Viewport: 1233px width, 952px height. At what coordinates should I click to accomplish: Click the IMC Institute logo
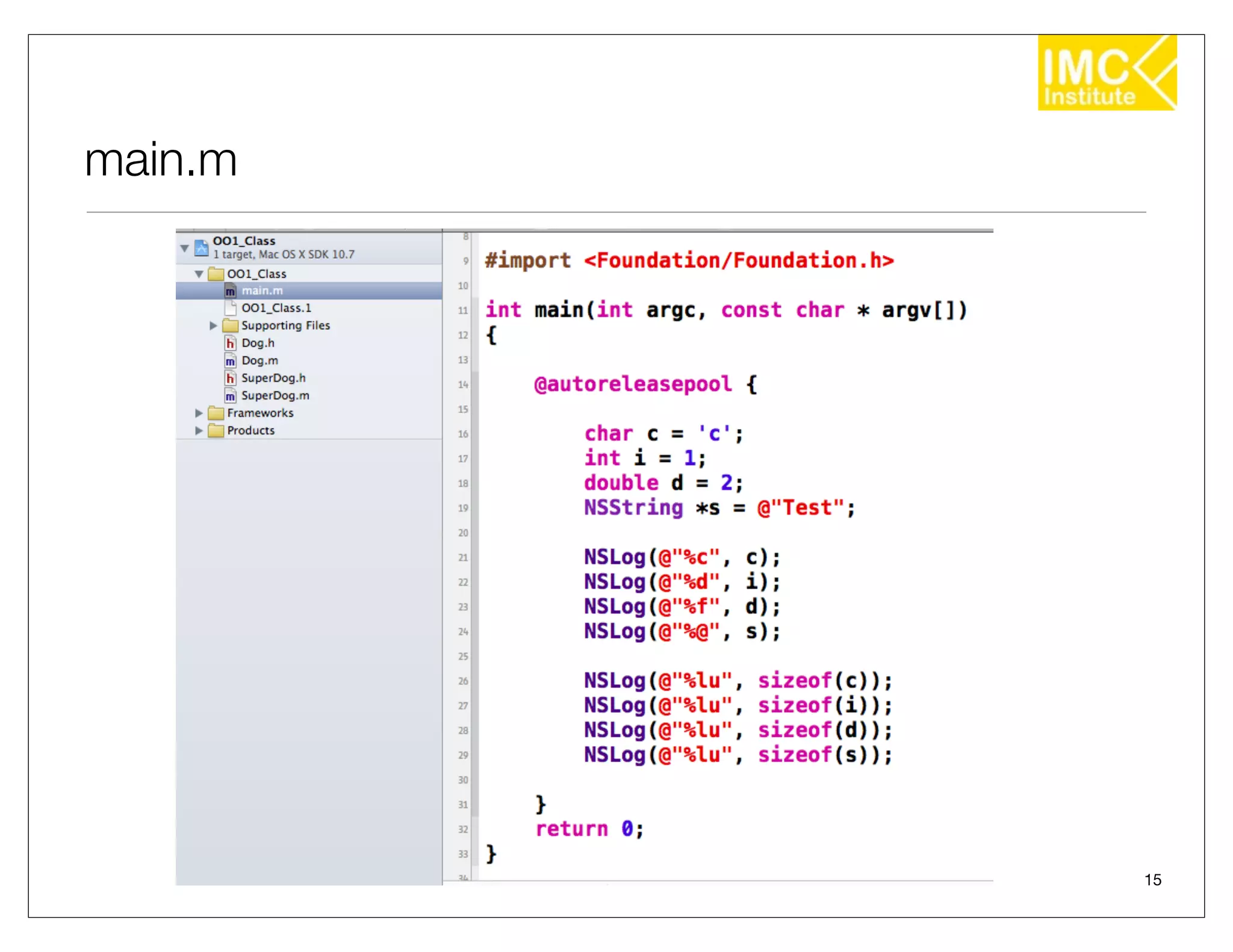1107,73
